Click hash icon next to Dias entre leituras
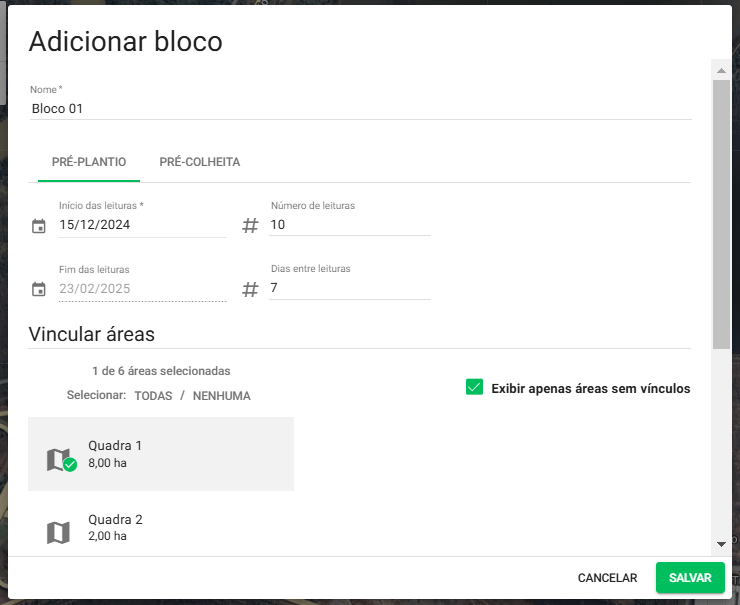Viewport: 740px width, 605px height. click(250, 290)
